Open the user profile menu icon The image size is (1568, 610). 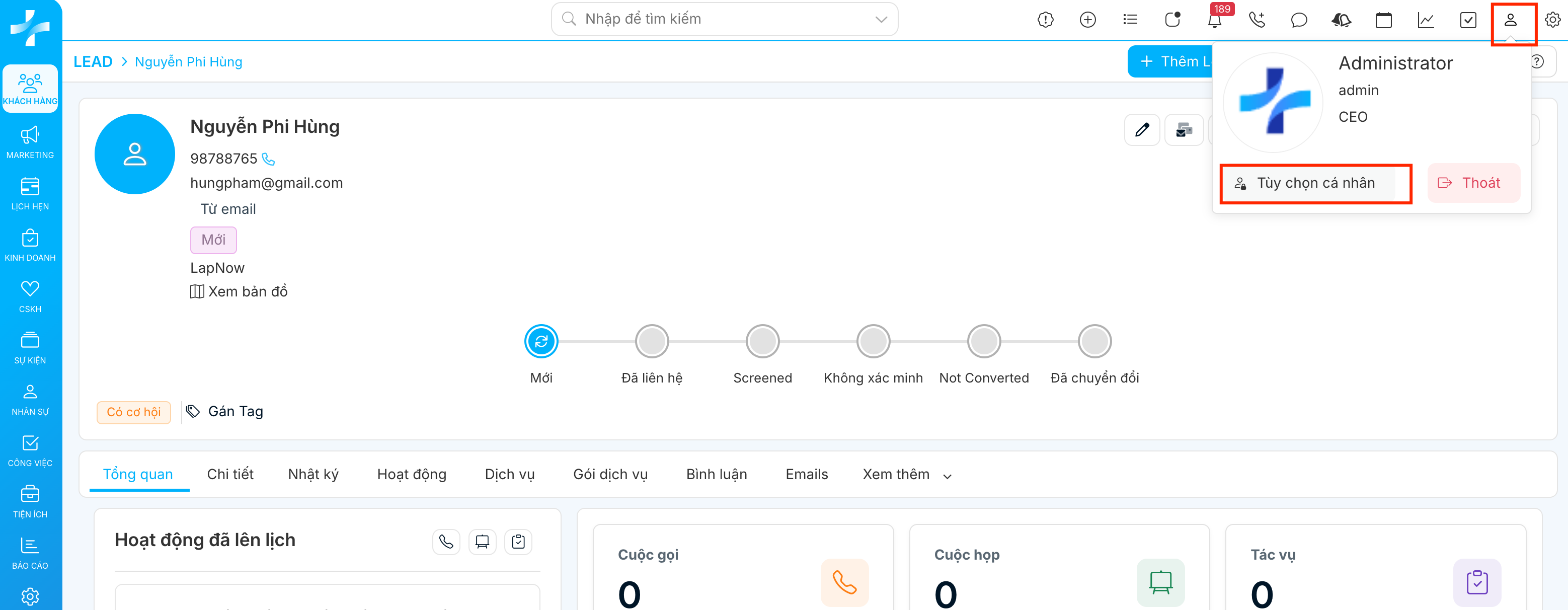tap(1510, 20)
